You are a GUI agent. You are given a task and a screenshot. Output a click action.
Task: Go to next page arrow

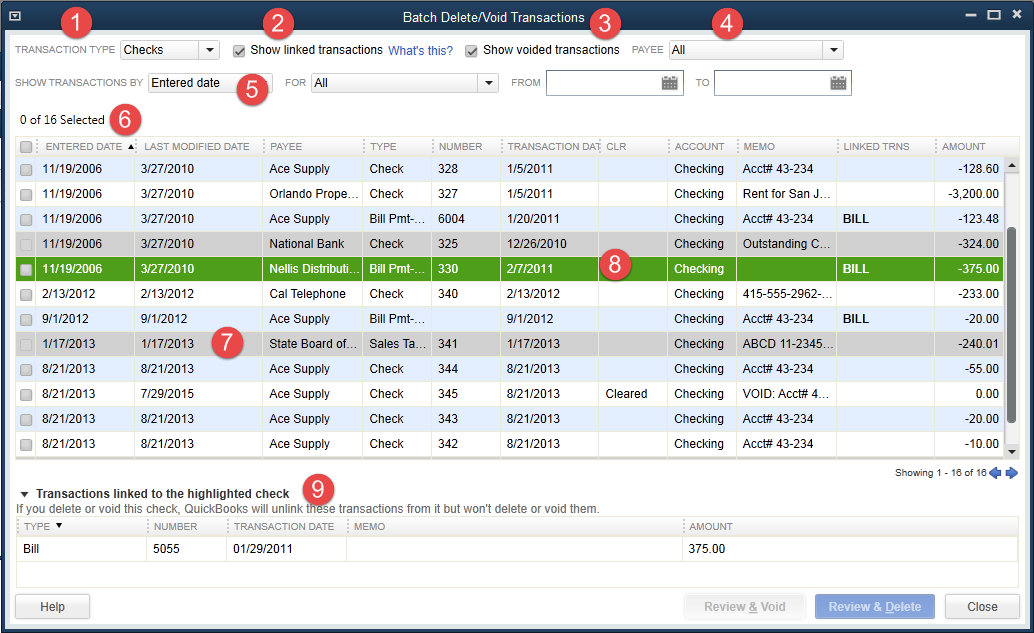pyautogui.click(x=1012, y=473)
